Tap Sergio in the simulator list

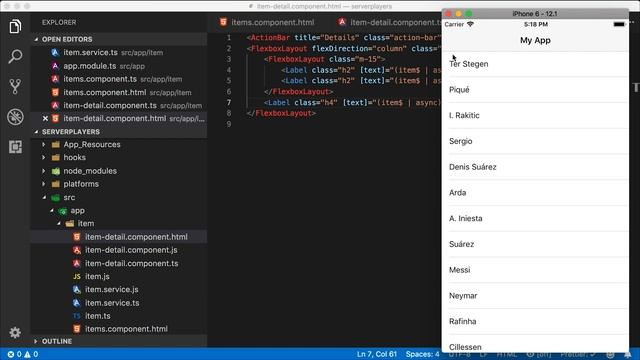[x=535, y=141]
